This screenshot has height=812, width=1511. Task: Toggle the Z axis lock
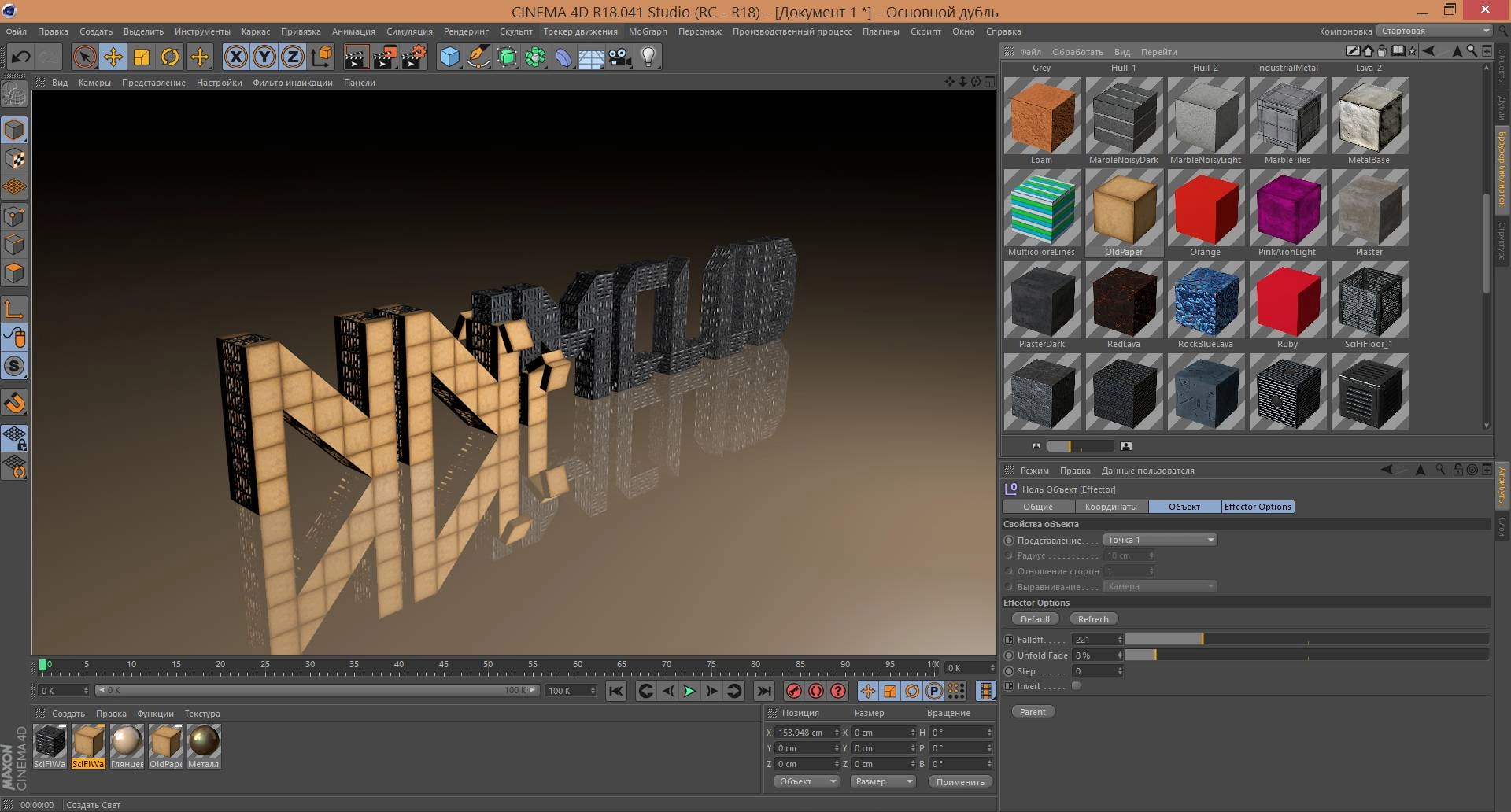coord(293,57)
